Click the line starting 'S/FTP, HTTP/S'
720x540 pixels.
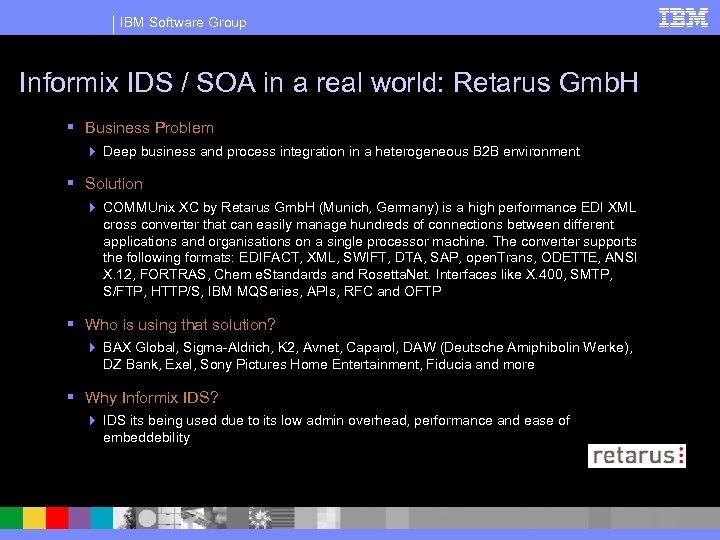pos(272,291)
